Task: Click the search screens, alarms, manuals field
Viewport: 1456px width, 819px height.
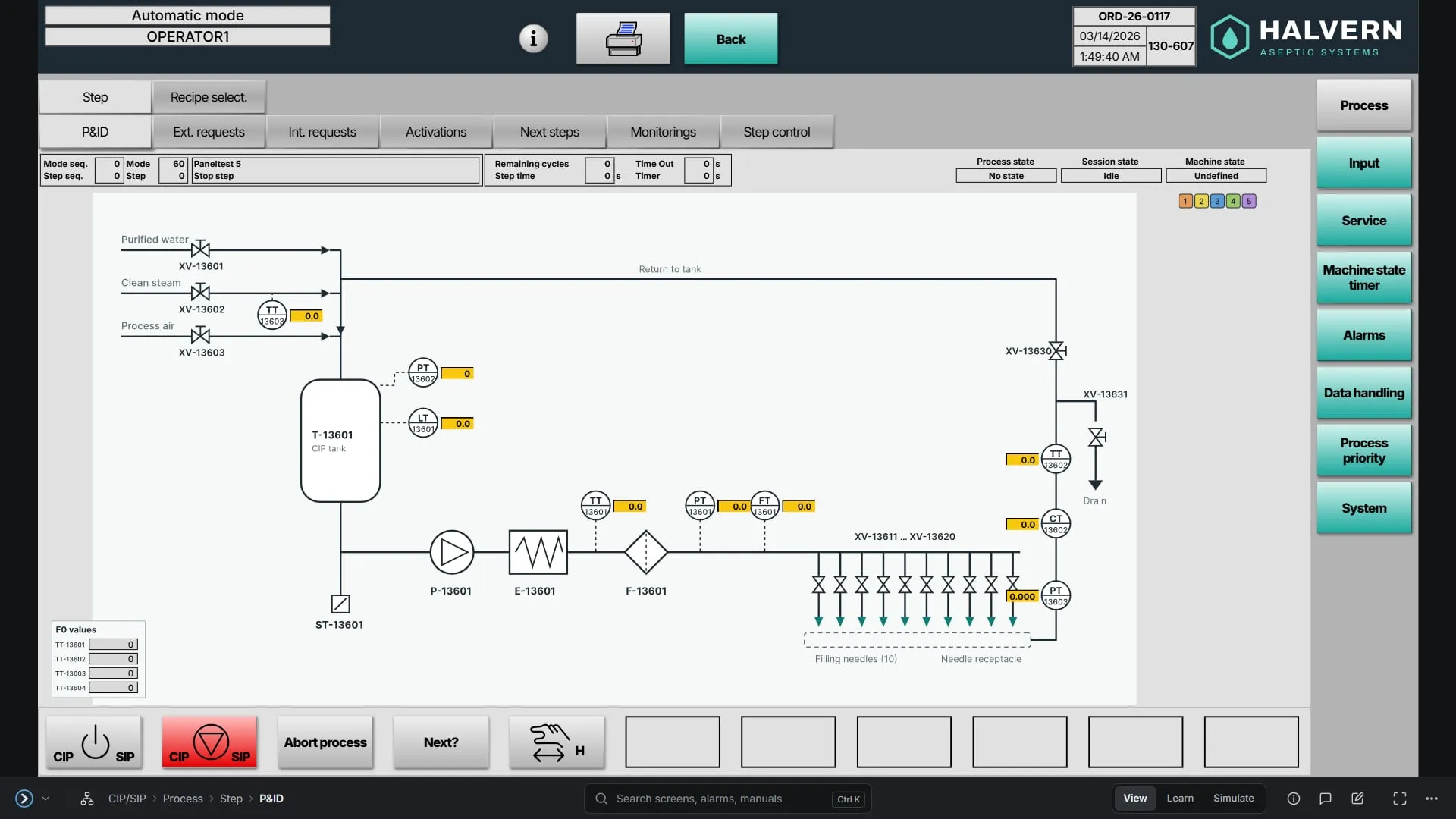Action: tap(727, 799)
